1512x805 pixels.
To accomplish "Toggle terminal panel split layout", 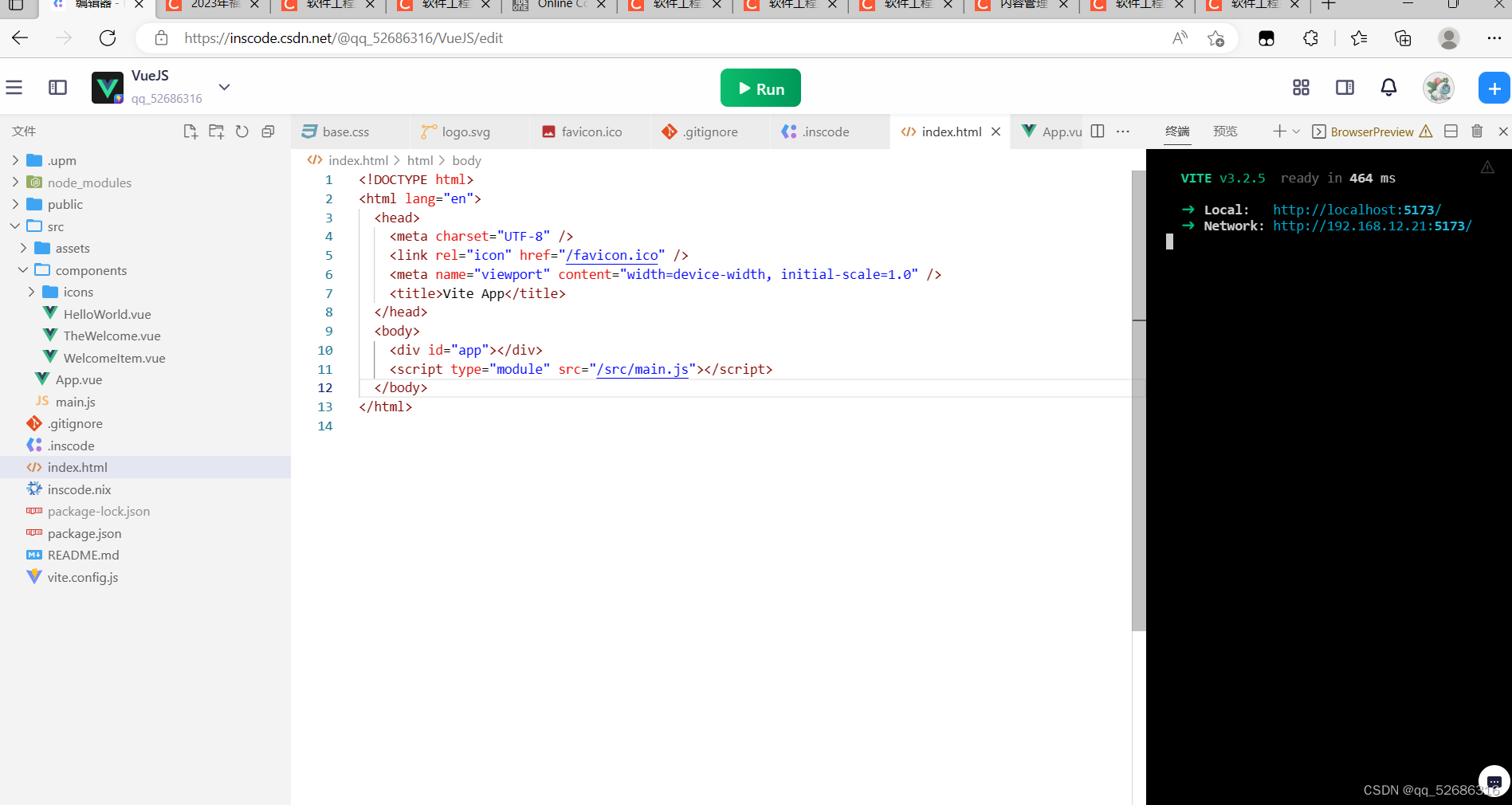I will pos(1451,132).
